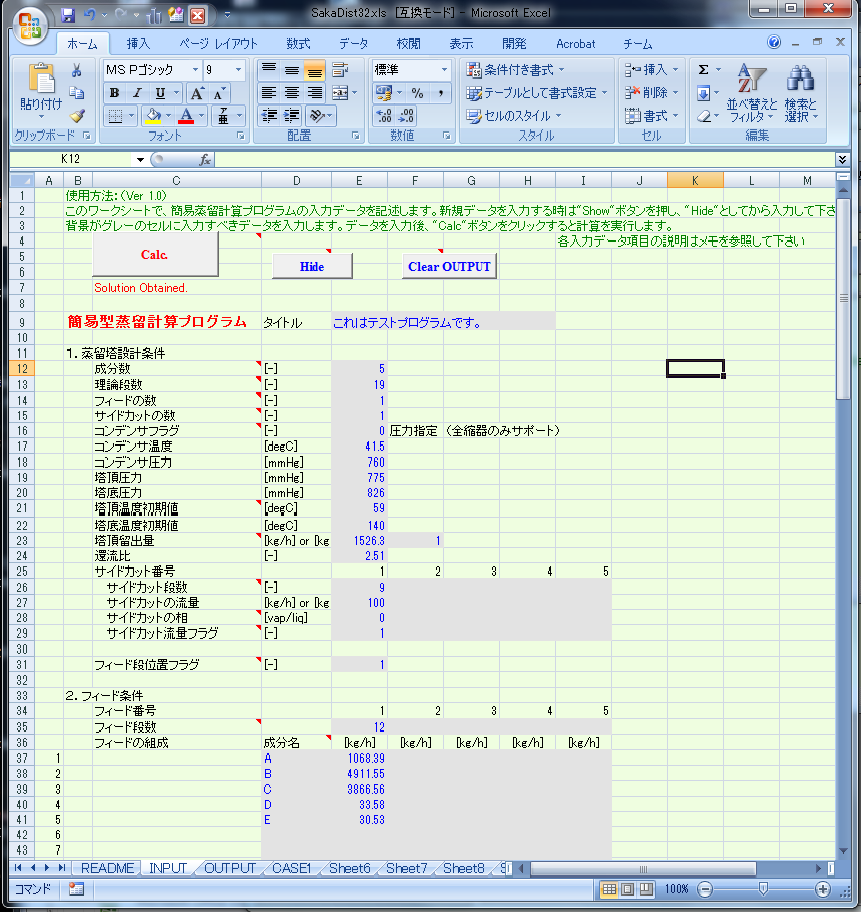Open 並べ替えとフィルタ sort and filter

751,93
